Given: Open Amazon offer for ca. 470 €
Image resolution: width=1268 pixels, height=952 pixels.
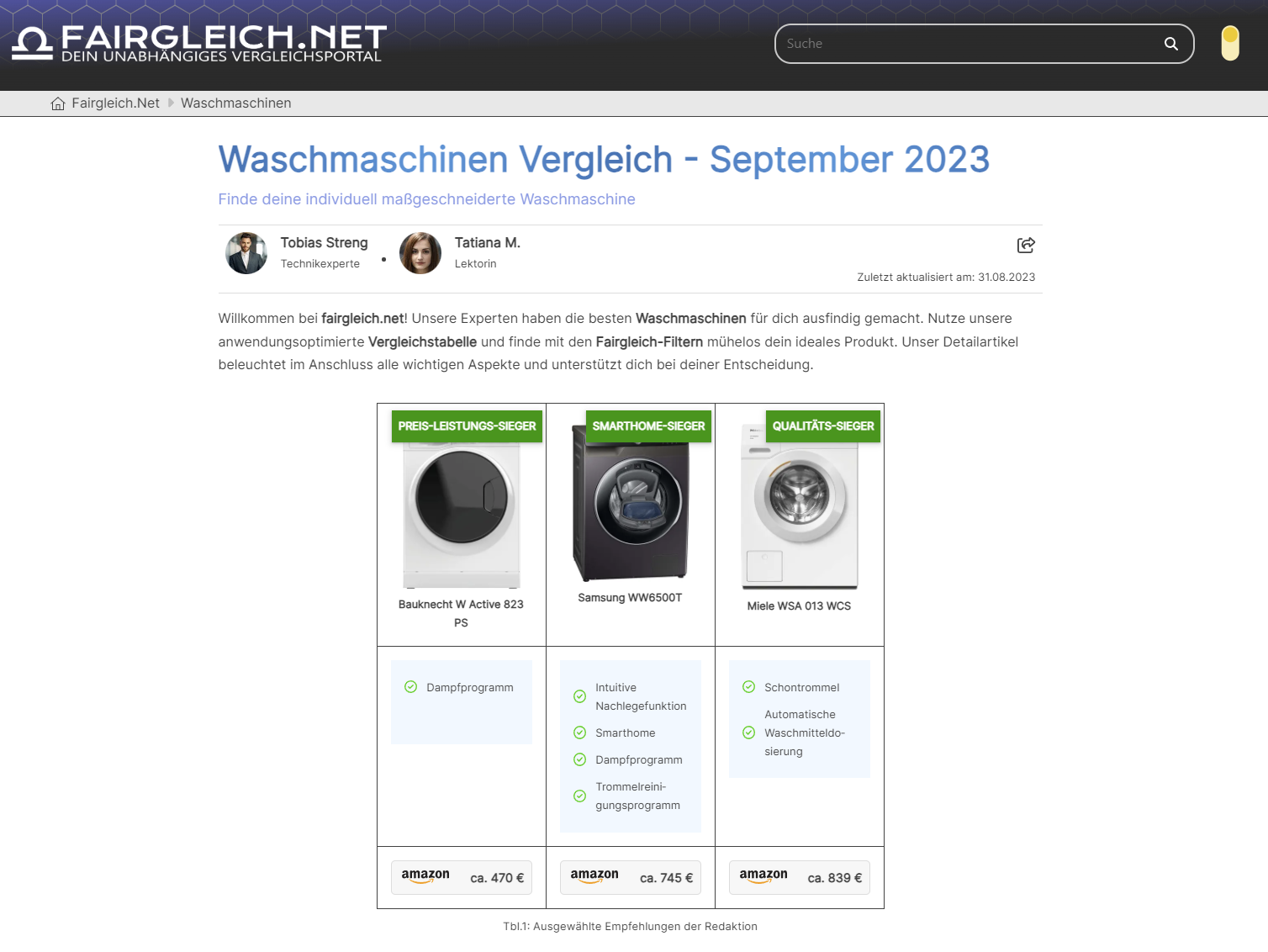Looking at the screenshot, I should coord(462,877).
